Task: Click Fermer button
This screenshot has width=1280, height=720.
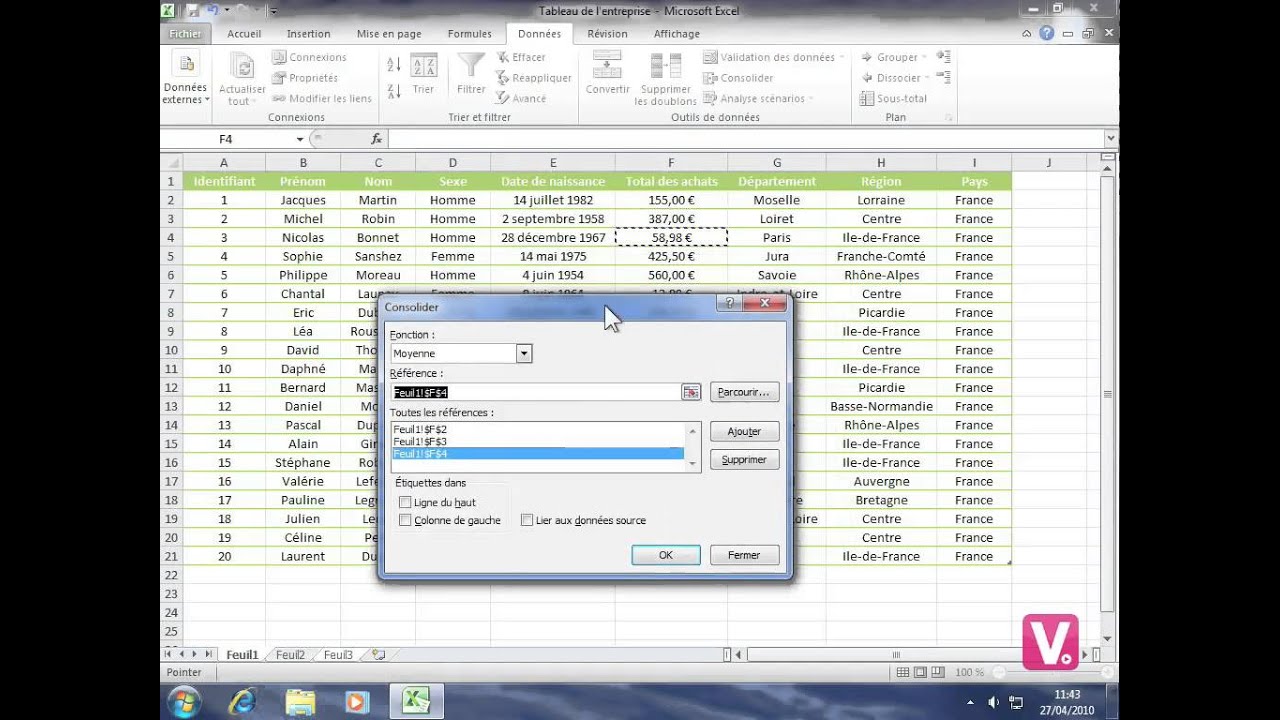Action: (744, 555)
